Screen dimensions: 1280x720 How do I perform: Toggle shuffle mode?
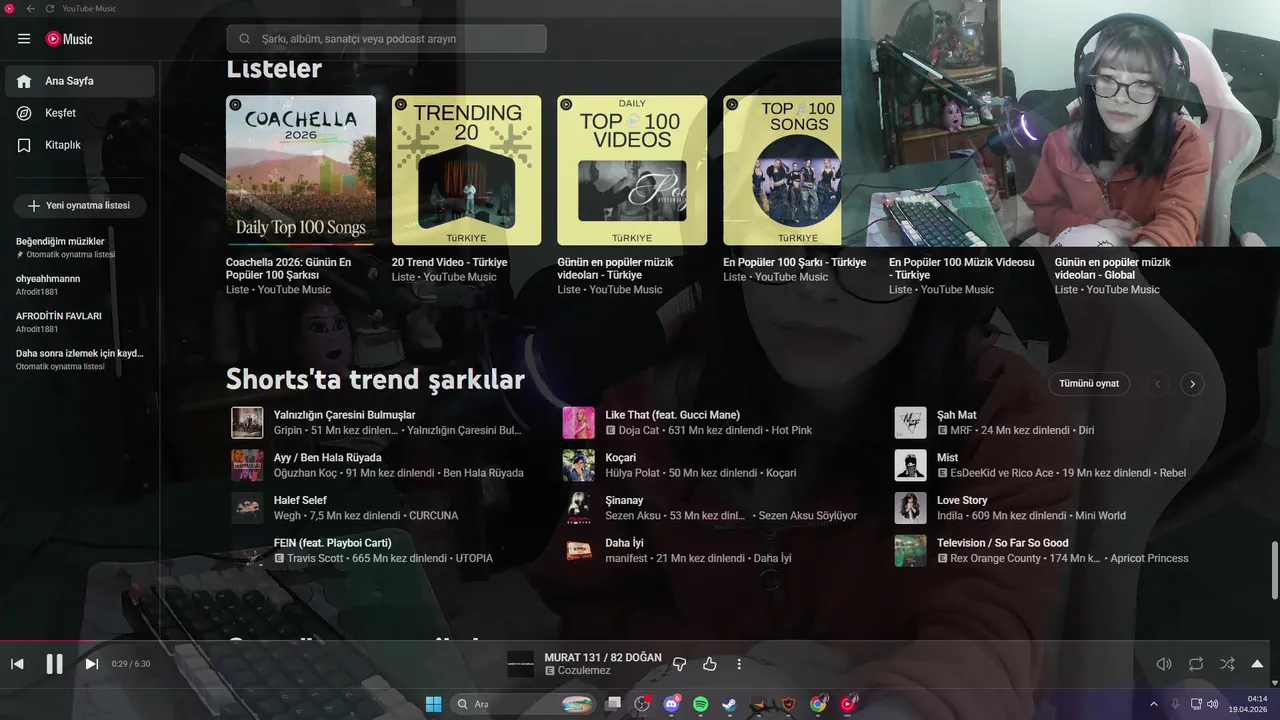[x=1227, y=664]
